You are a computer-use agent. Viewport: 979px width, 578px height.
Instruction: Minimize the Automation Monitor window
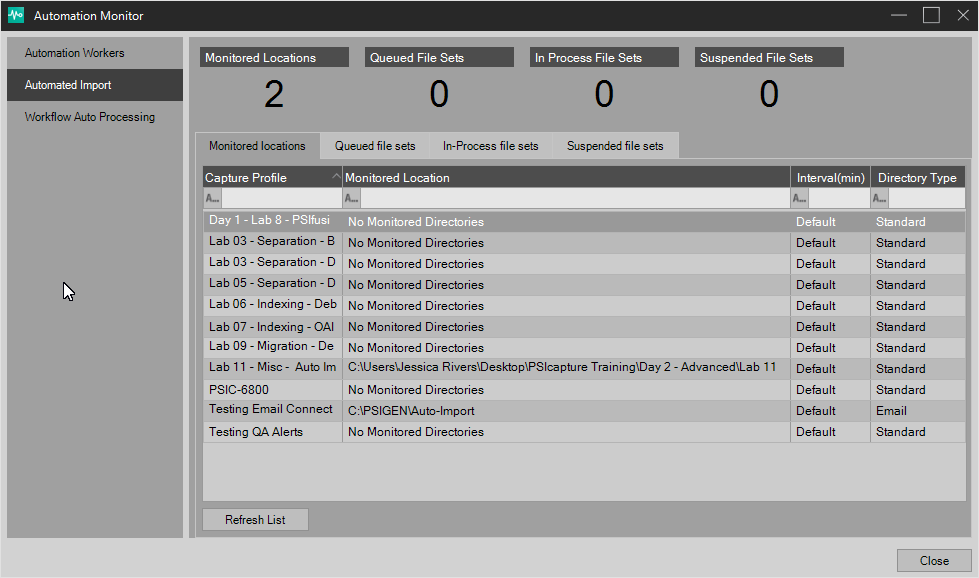(x=899, y=15)
